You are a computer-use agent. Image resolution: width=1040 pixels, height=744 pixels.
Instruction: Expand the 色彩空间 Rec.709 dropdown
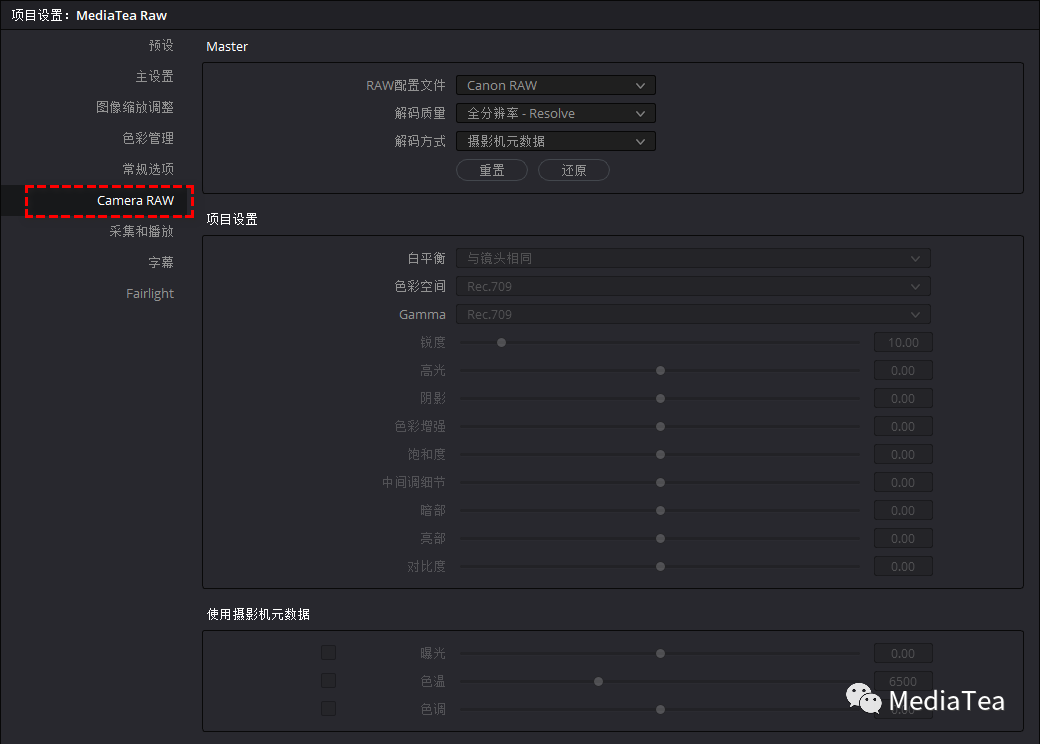[x=693, y=286]
